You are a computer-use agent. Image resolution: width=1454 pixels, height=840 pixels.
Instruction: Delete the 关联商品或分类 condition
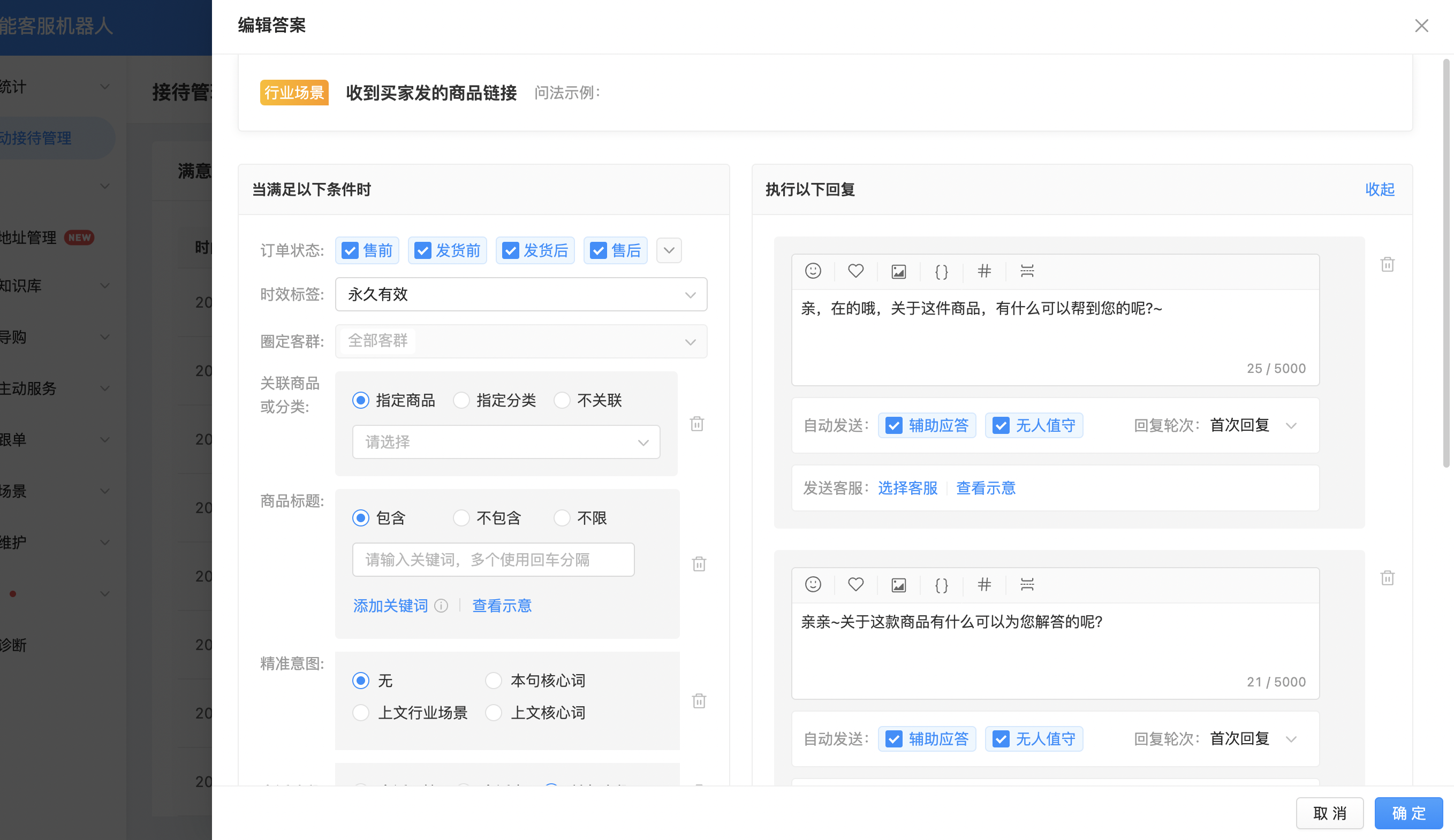[x=697, y=424]
